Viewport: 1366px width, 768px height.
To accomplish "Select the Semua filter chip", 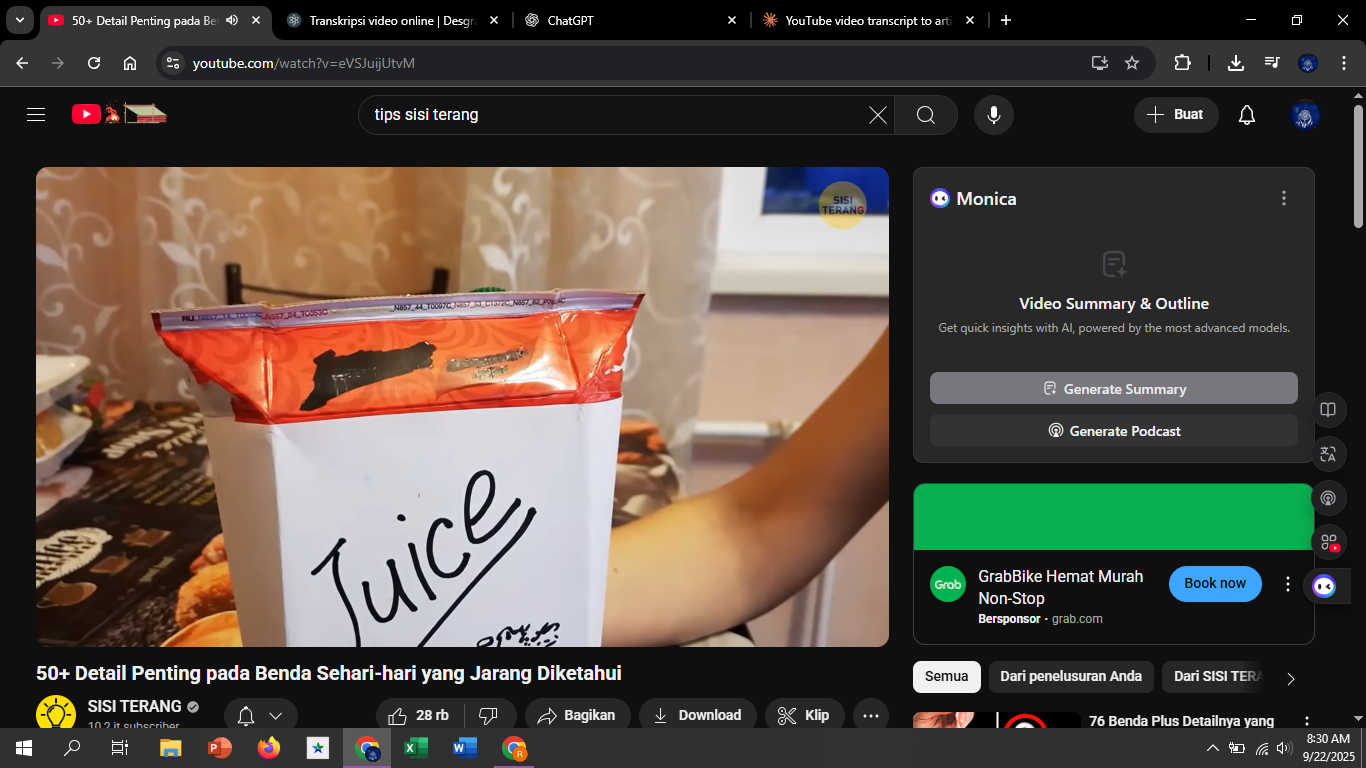I will coord(946,677).
